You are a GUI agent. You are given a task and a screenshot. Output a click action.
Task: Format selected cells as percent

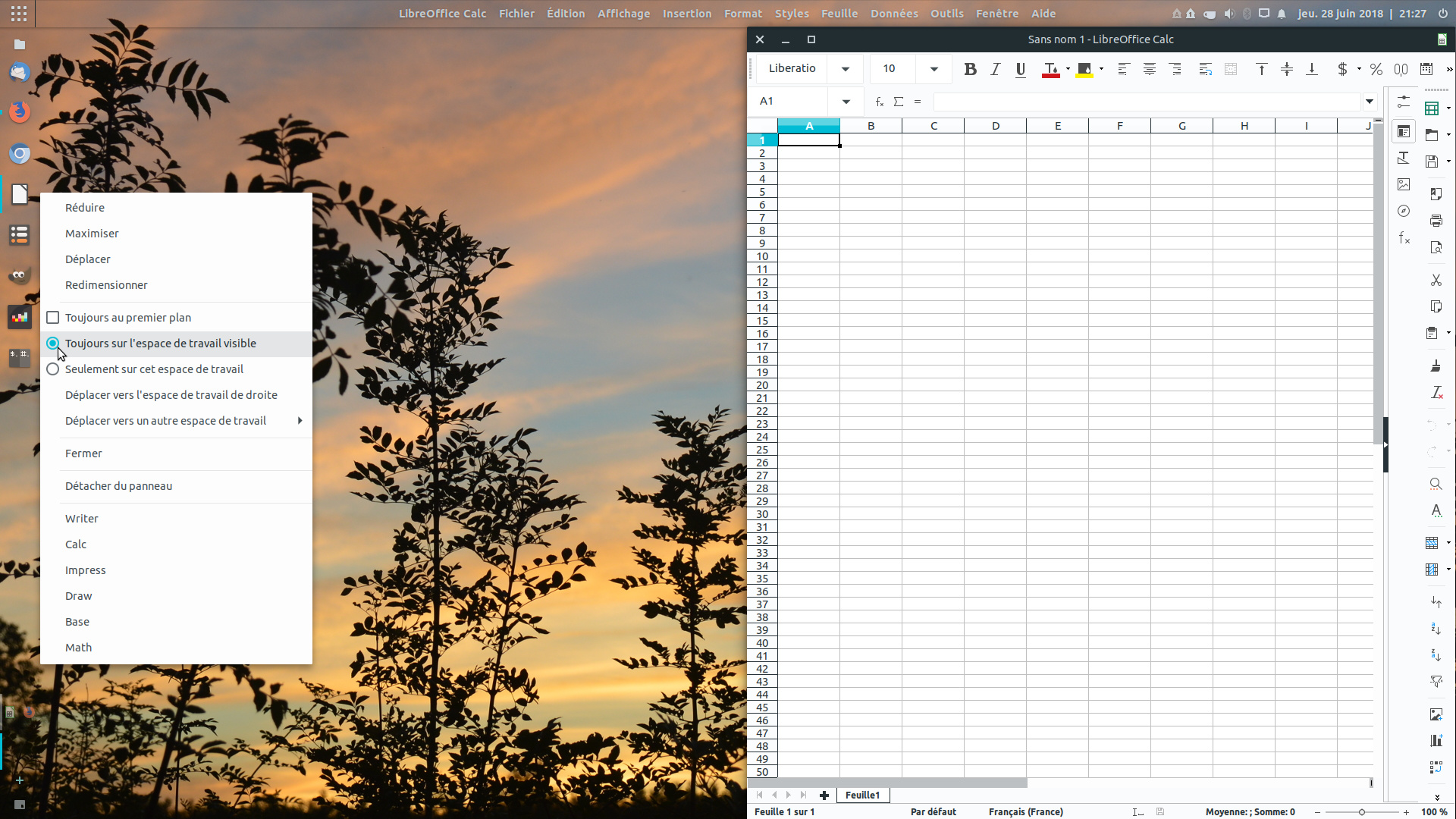pos(1376,69)
